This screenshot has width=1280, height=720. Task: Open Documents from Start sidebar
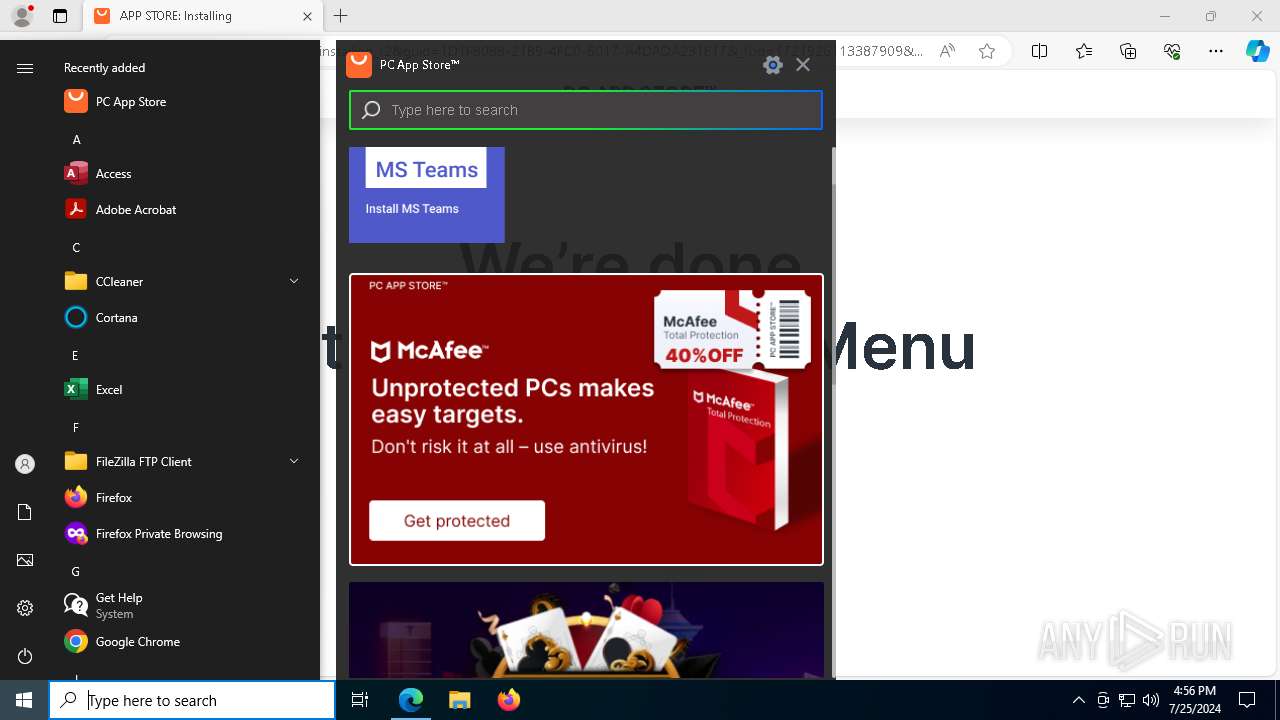(x=25, y=512)
